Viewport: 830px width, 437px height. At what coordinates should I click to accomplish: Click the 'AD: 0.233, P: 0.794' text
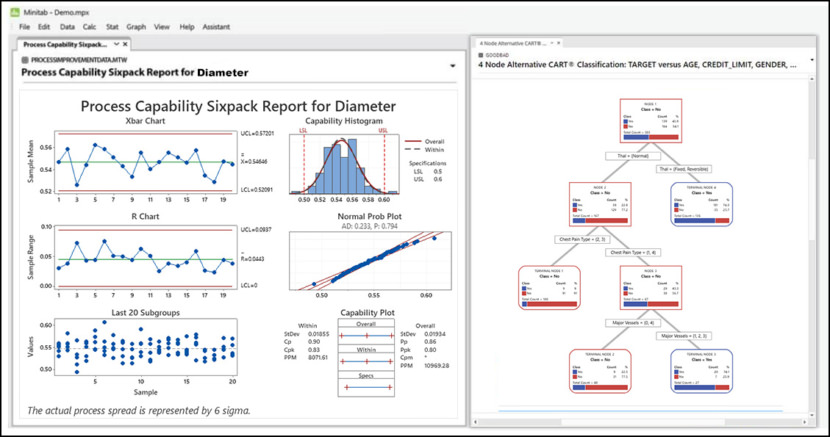click(369, 226)
